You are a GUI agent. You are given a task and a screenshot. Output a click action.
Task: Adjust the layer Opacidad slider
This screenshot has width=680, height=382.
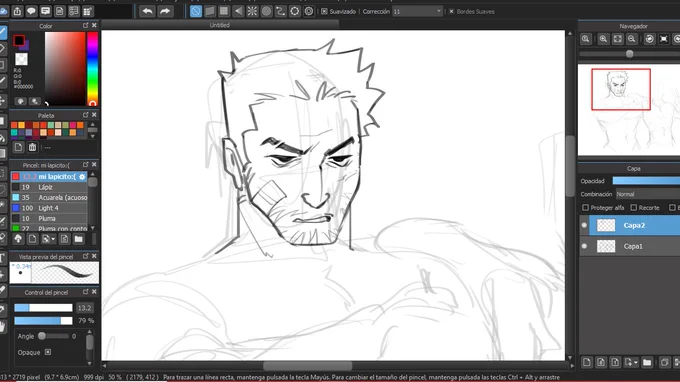646,181
